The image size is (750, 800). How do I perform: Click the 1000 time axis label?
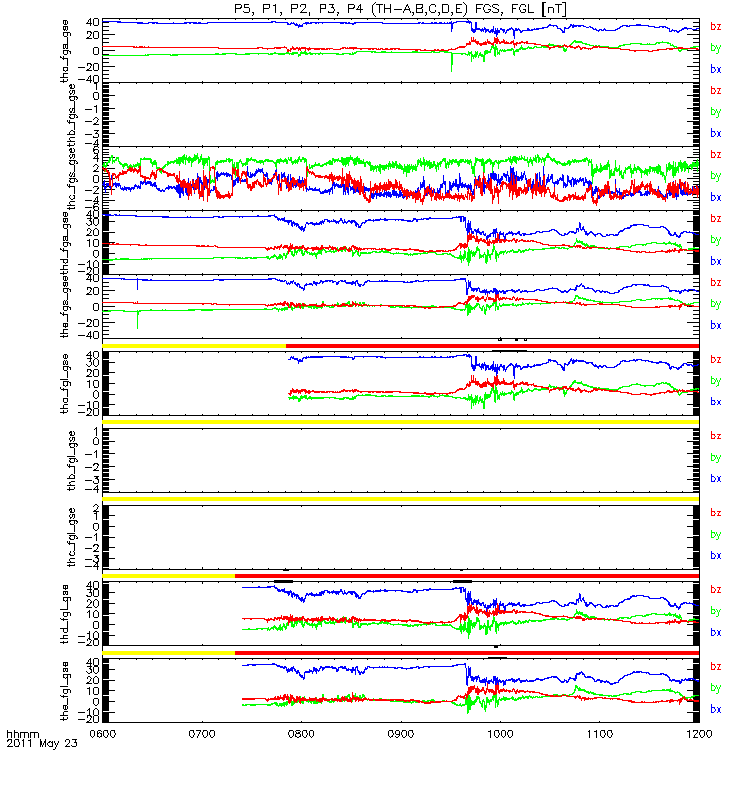click(x=501, y=734)
